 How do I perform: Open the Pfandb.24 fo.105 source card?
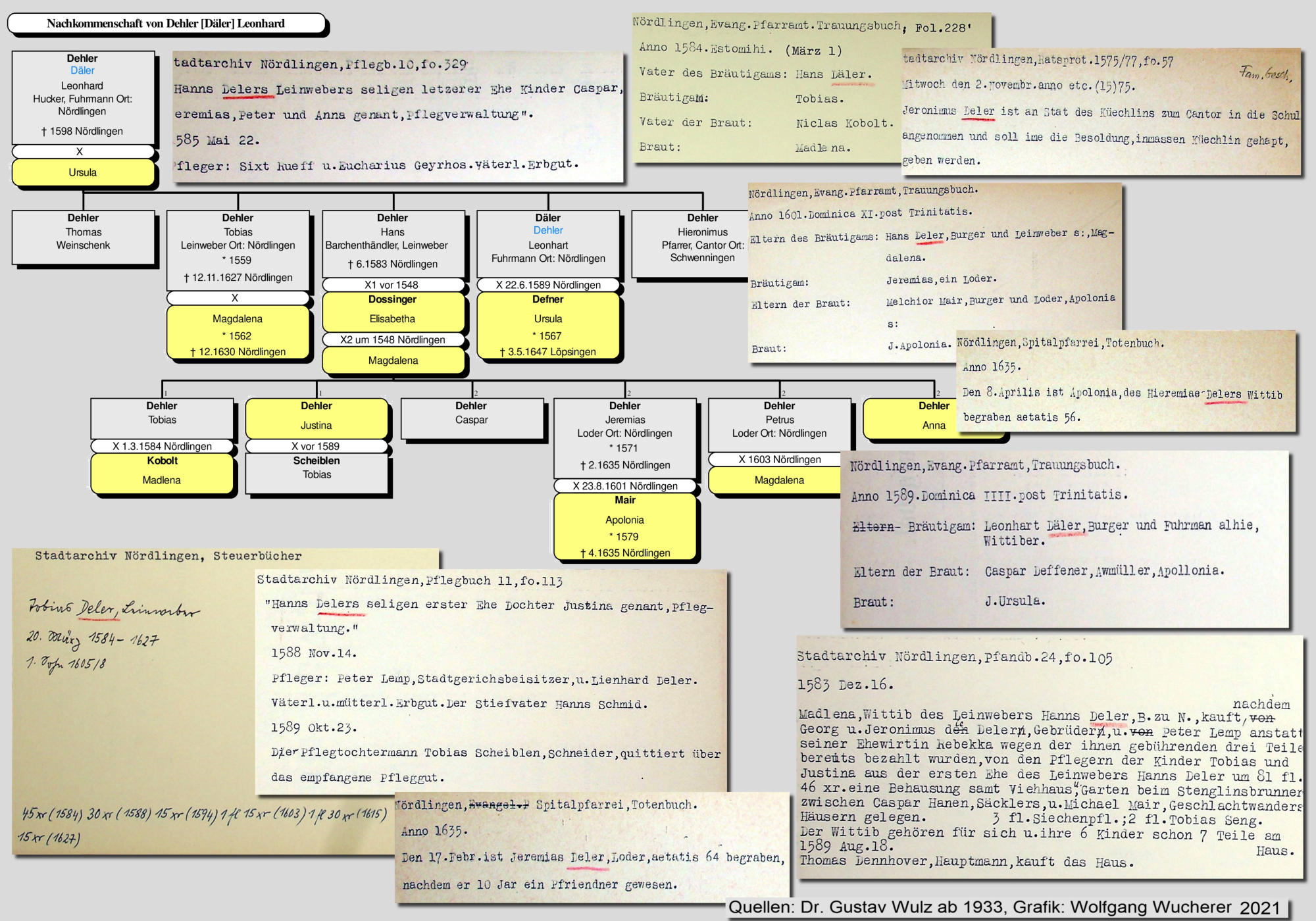coord(1049,757)
